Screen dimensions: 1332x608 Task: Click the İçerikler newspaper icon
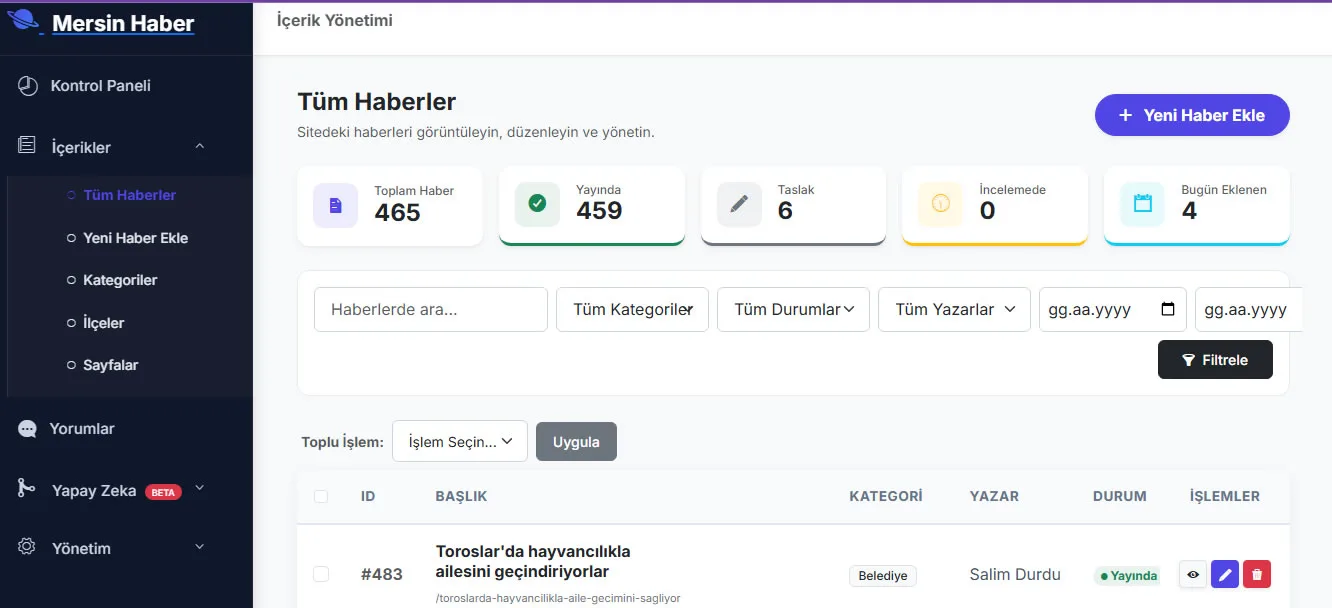27,146
